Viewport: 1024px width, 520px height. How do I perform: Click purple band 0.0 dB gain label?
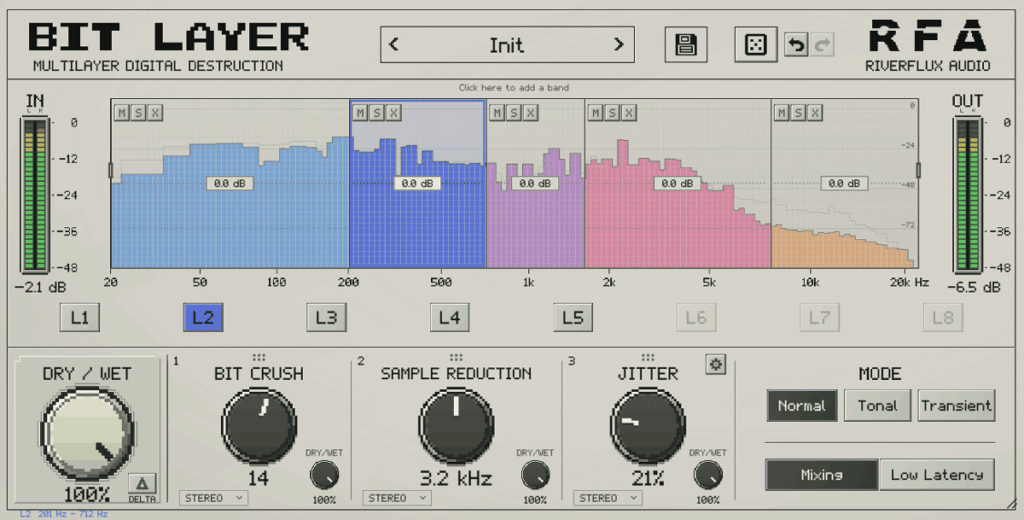(535, 184)
